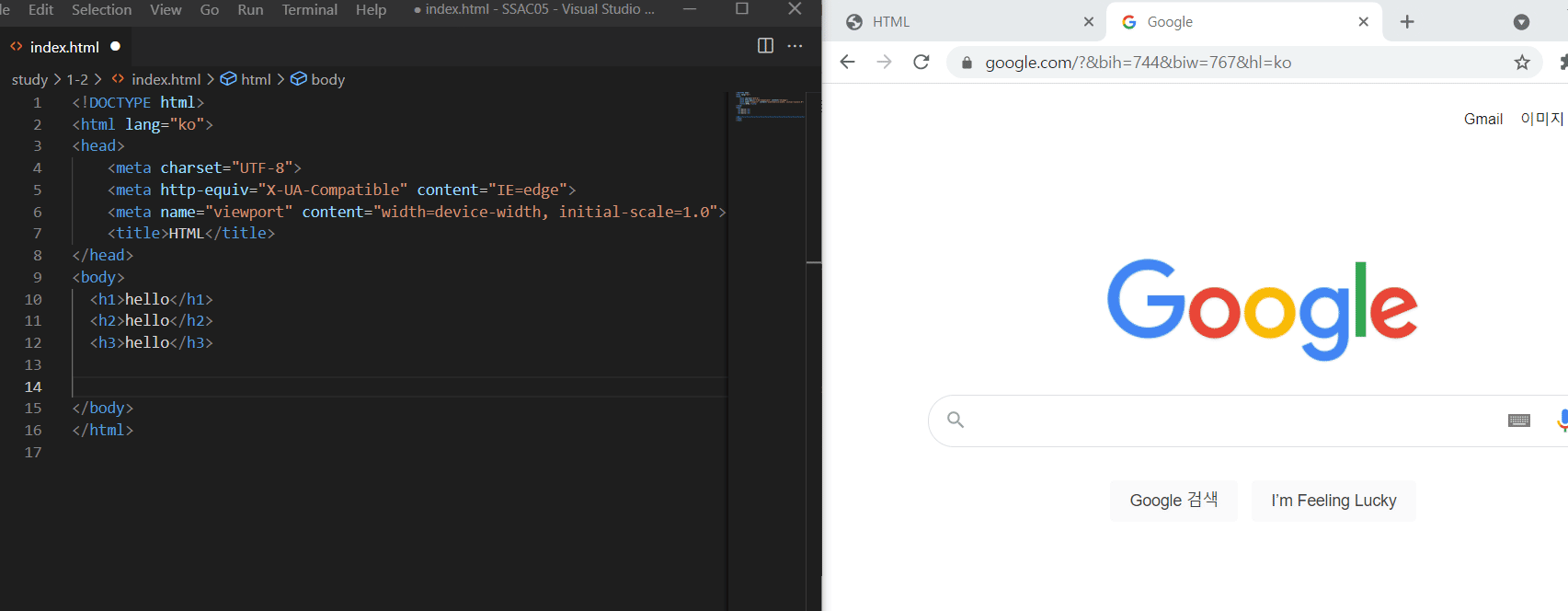Open the Edit menu in VS Code
This screenshot has height=611, width=1568.
pyautogui.click(x=40, y=9)
